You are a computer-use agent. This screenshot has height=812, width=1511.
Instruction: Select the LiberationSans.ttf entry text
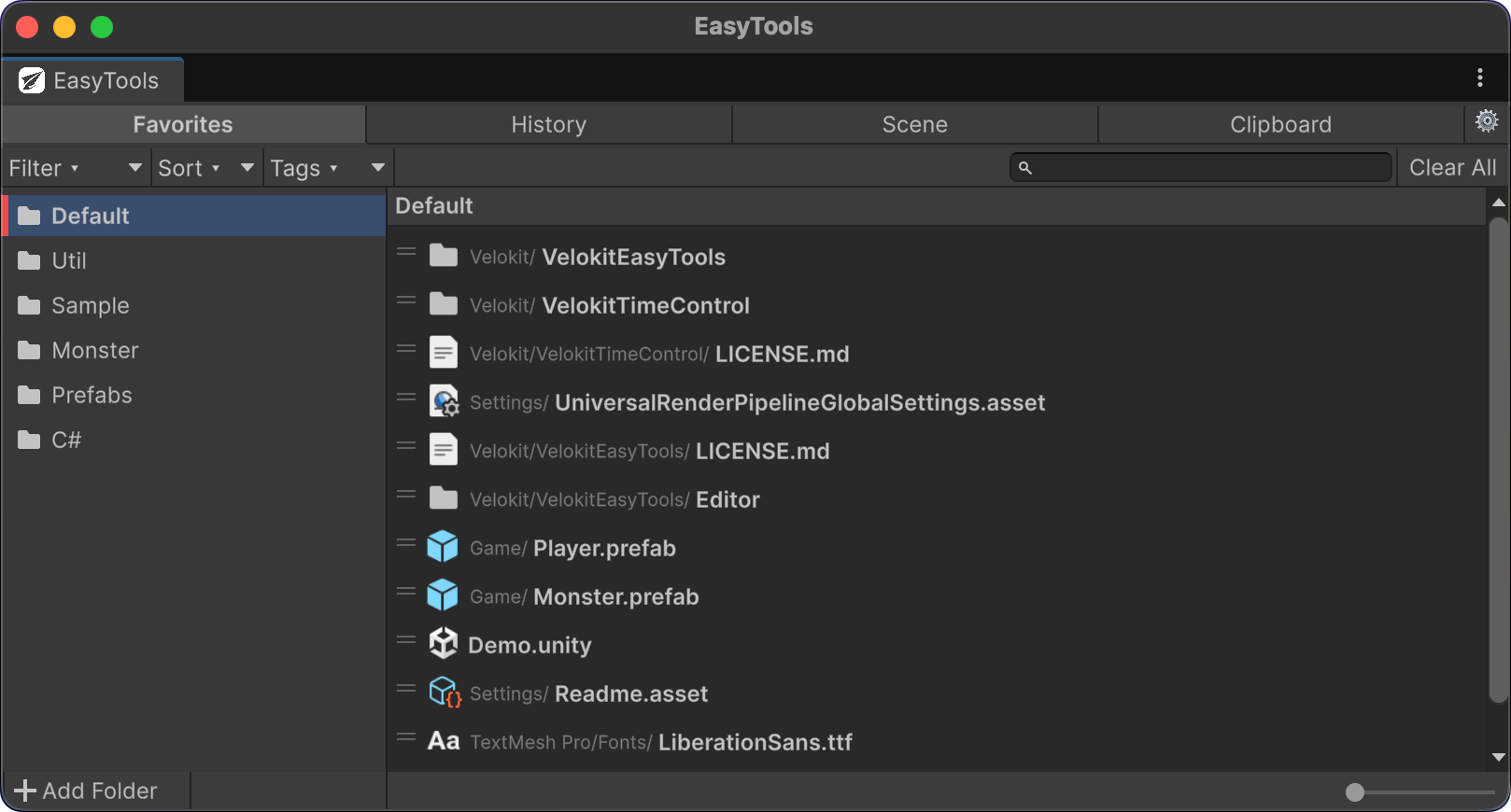(x=755, y=742)
